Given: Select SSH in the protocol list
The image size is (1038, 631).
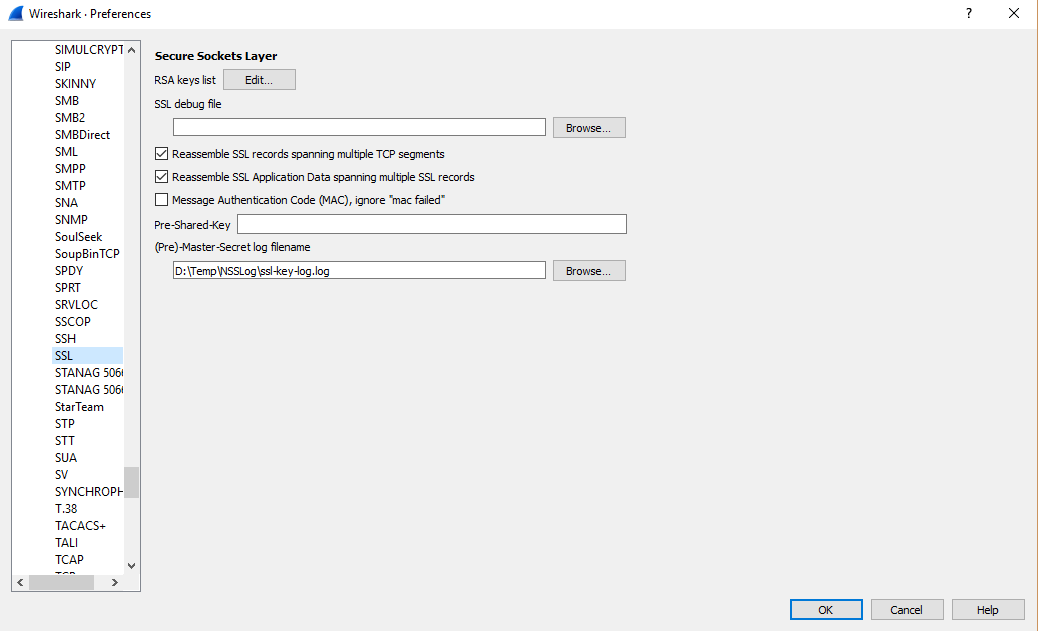Looking at the screenshot, I should pos(65,339).
